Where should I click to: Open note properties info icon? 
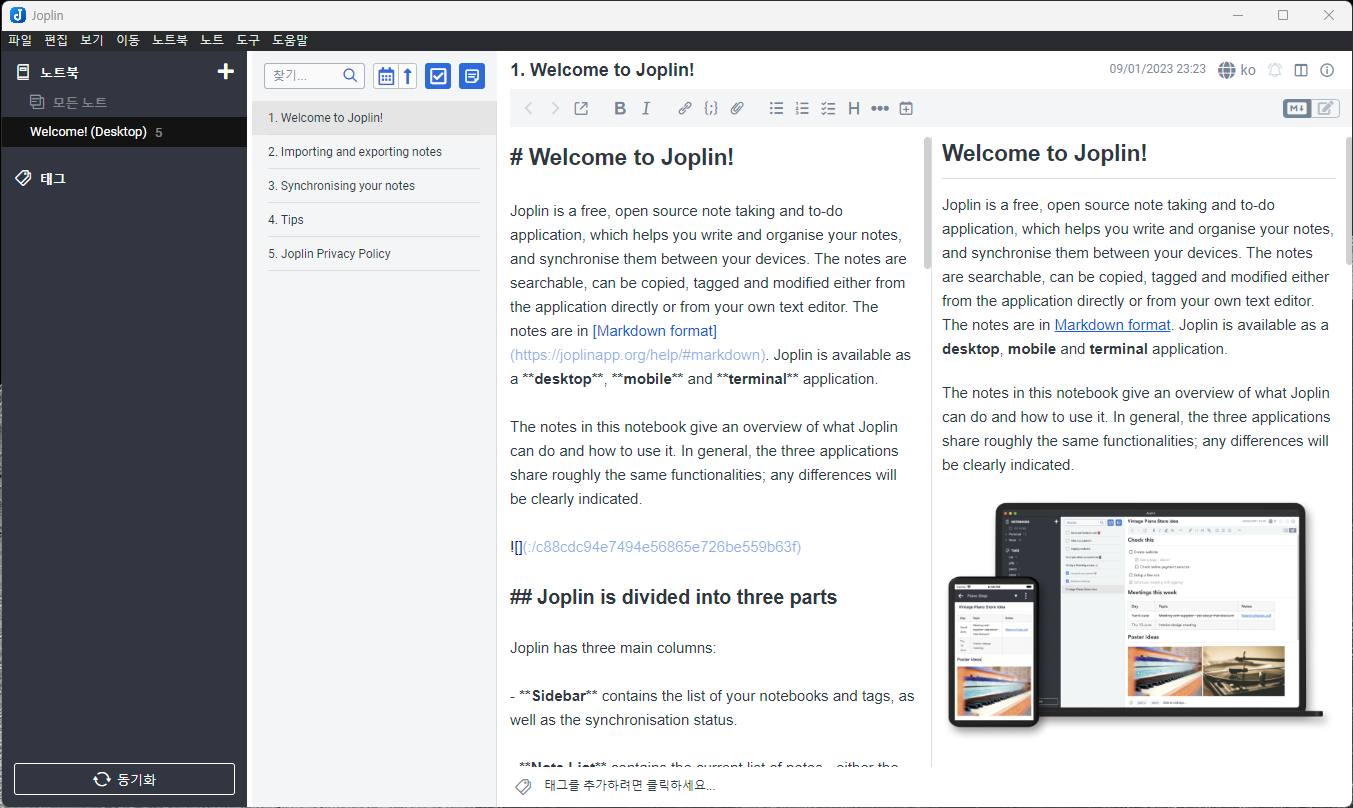pos(1327,70)
